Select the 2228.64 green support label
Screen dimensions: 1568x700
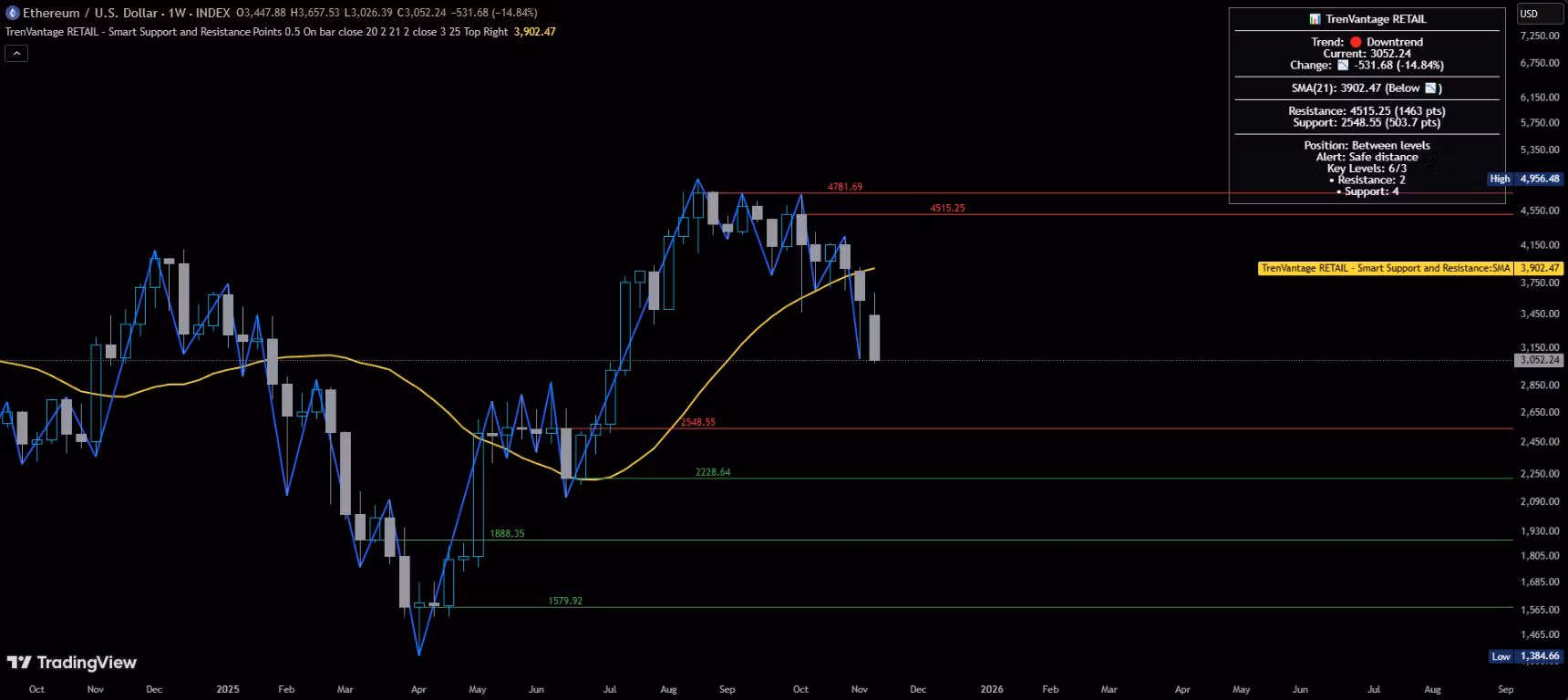click(713, 472)
